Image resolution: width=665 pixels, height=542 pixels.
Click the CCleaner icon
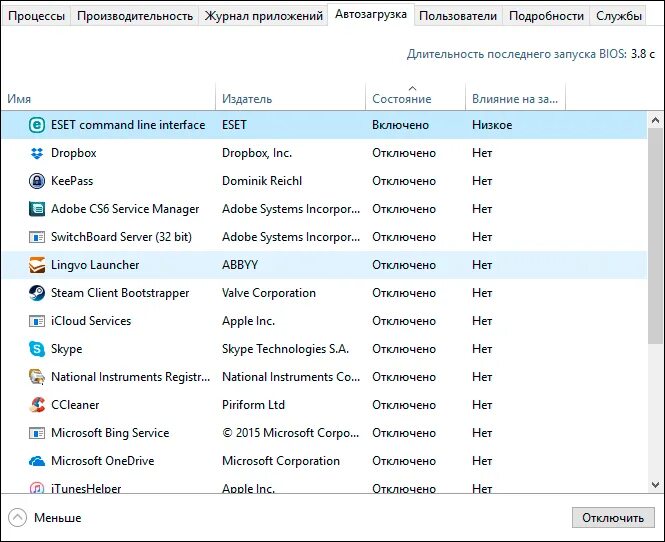(37, 405)
